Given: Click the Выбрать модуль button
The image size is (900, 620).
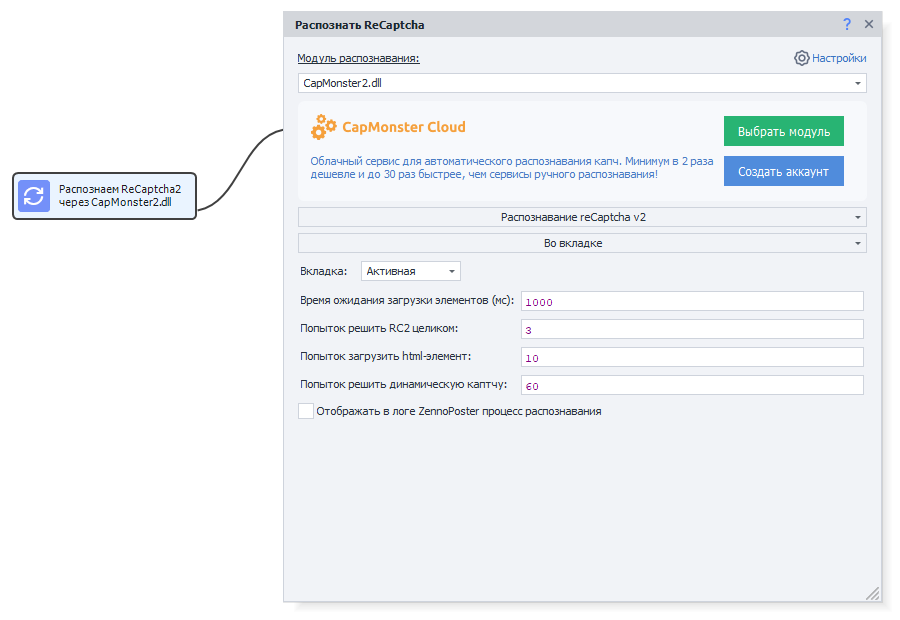Looking at the screenshot, I should [x=783, y=131].
